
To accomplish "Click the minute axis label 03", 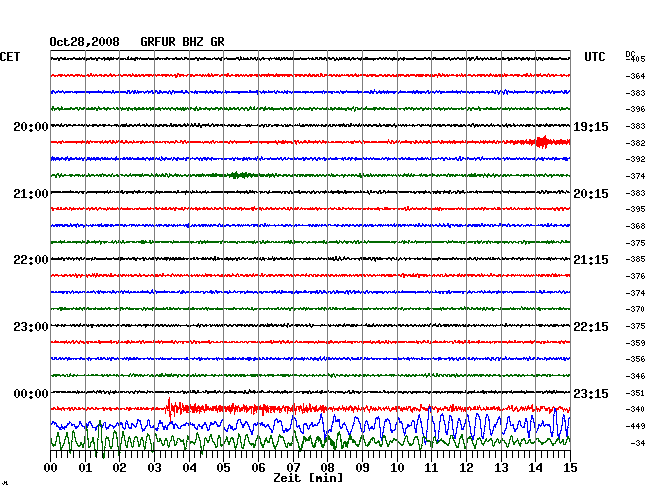I will 154,468.
